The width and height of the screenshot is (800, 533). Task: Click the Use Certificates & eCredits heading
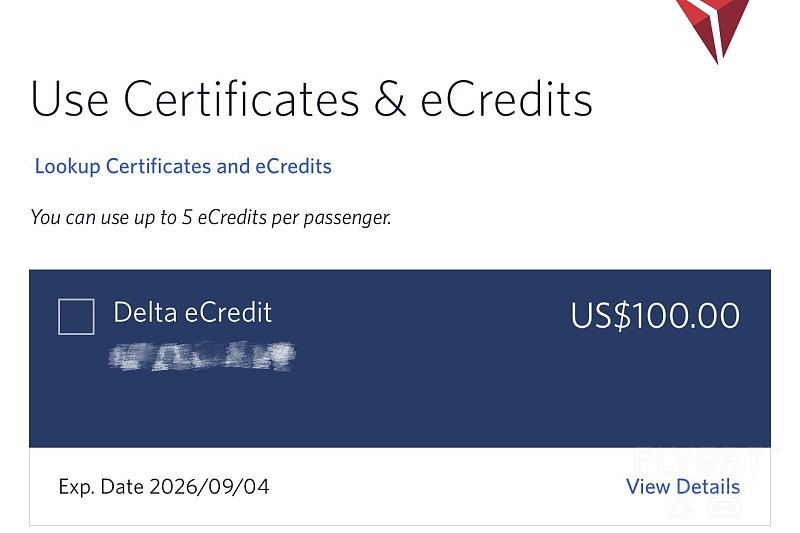click(x=311, y=100)
